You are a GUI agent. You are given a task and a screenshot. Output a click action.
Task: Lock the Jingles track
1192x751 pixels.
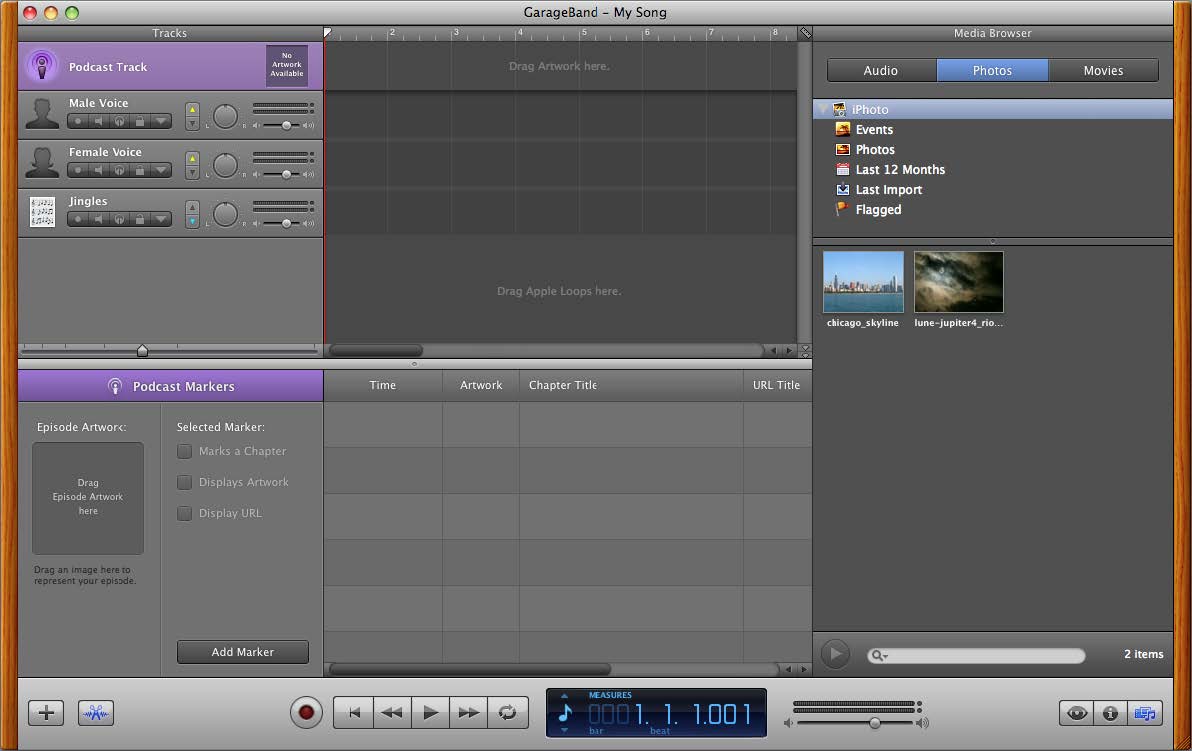click(140, 219)
